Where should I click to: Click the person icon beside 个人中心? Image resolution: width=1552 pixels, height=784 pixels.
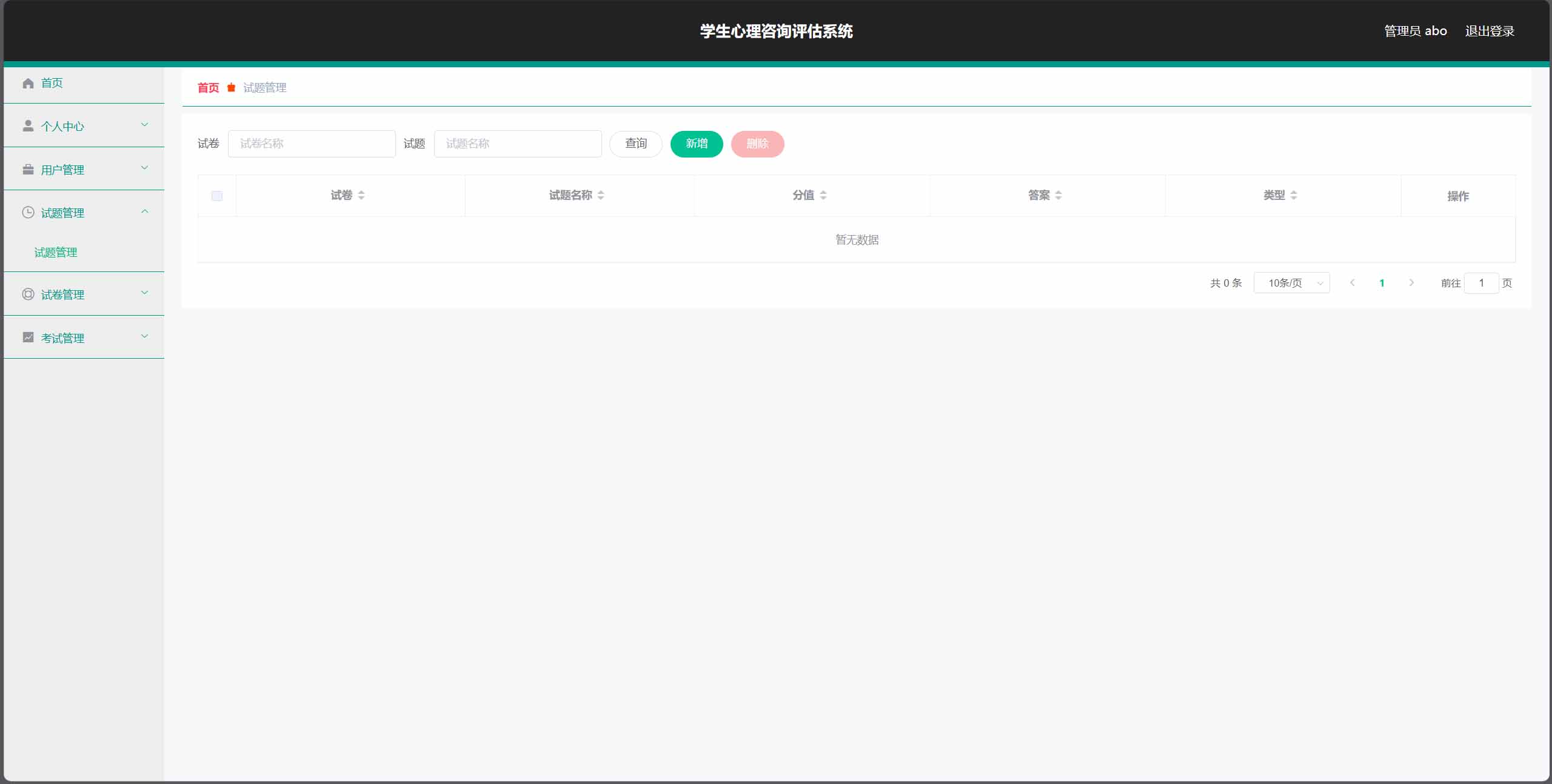[x=28, y=125]
